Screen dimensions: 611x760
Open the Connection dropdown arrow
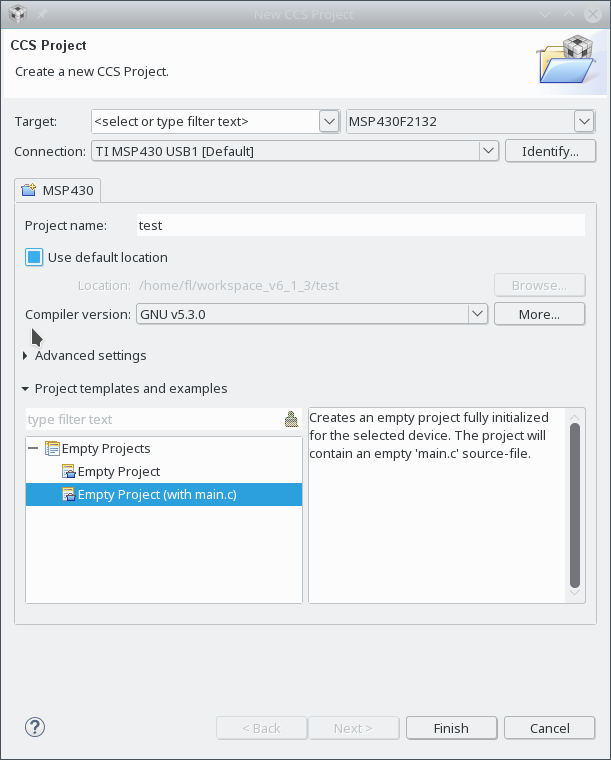[x=488, y=151]
